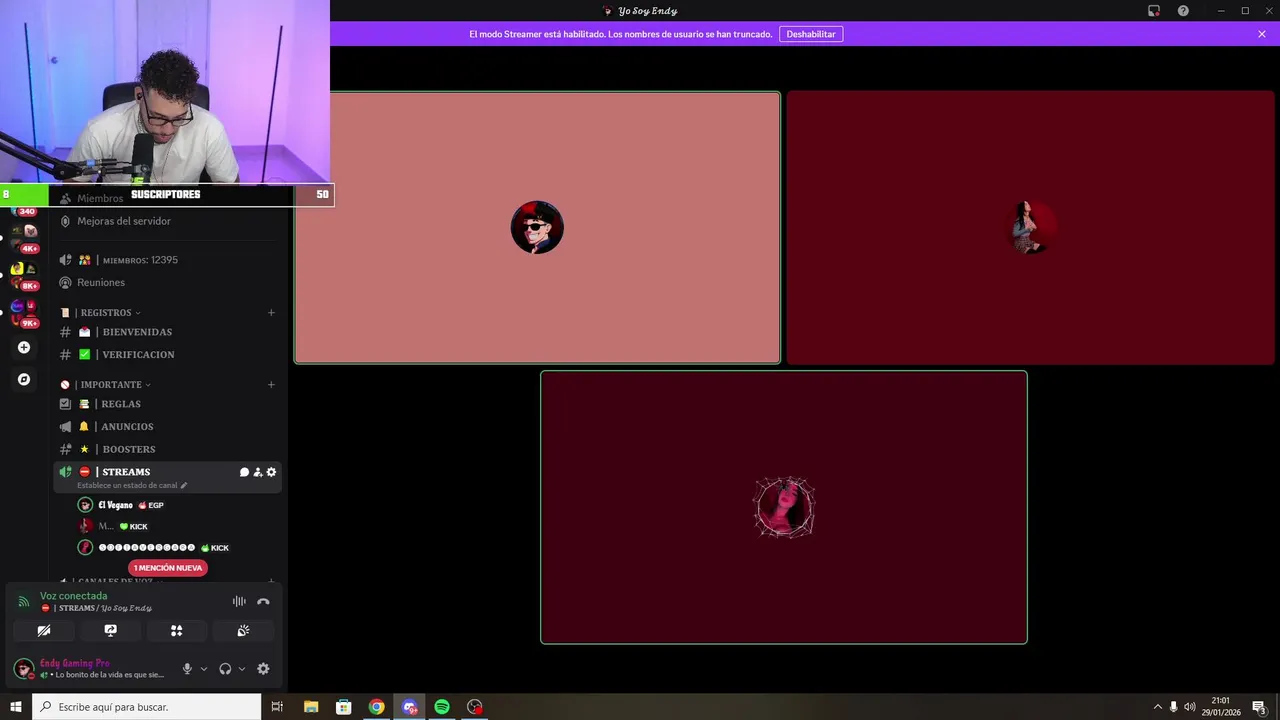Image resolution: width=1280 pixels, height=720 pixels.
Task: Open the BOOSTERS channel
Action: click(x=128, y=449)
